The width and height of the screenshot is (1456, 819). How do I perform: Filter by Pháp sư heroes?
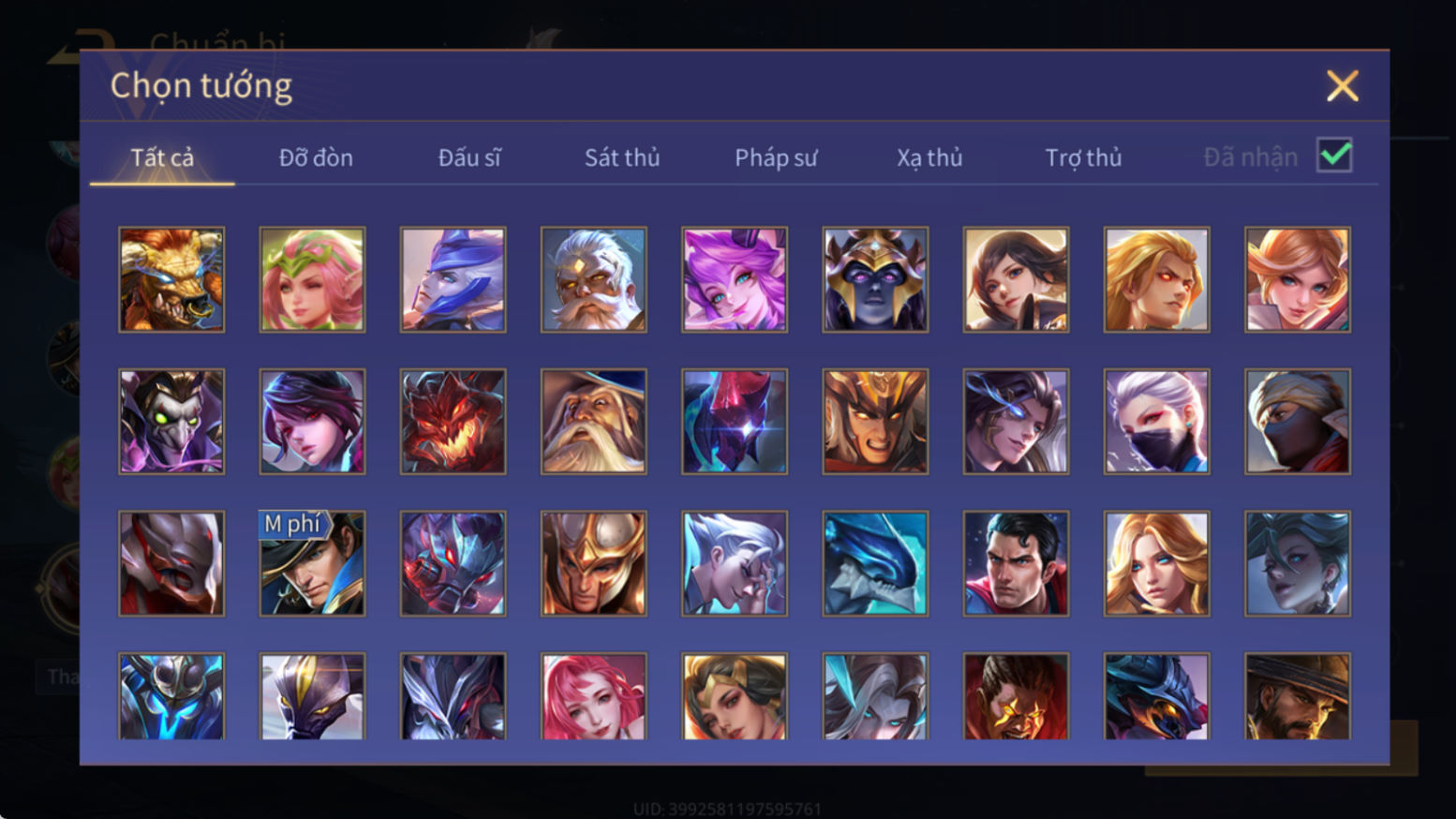click(x=776, y=157)
